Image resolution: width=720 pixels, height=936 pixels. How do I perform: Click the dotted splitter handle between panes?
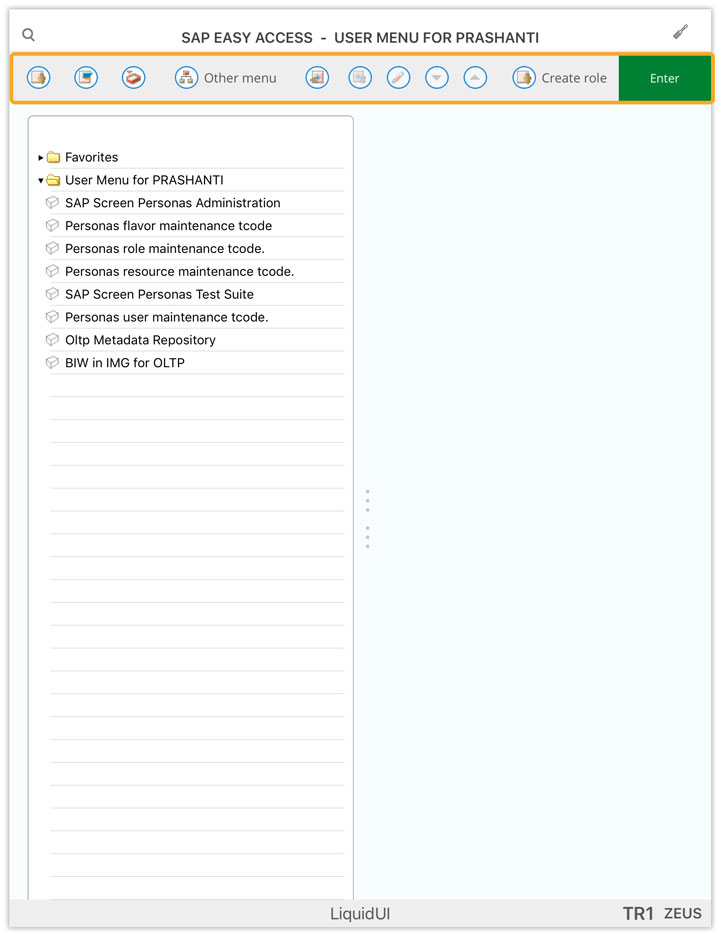tap(368, 519)
